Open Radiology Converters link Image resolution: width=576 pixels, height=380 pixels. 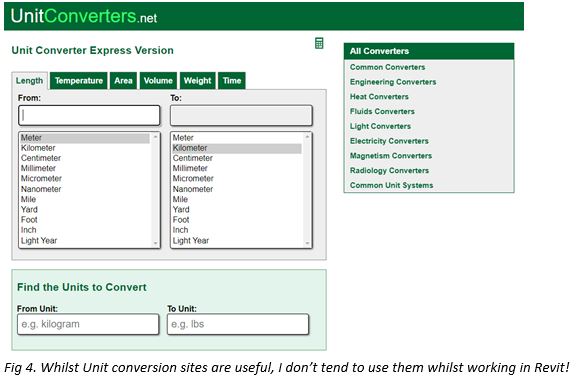point(389,171)
